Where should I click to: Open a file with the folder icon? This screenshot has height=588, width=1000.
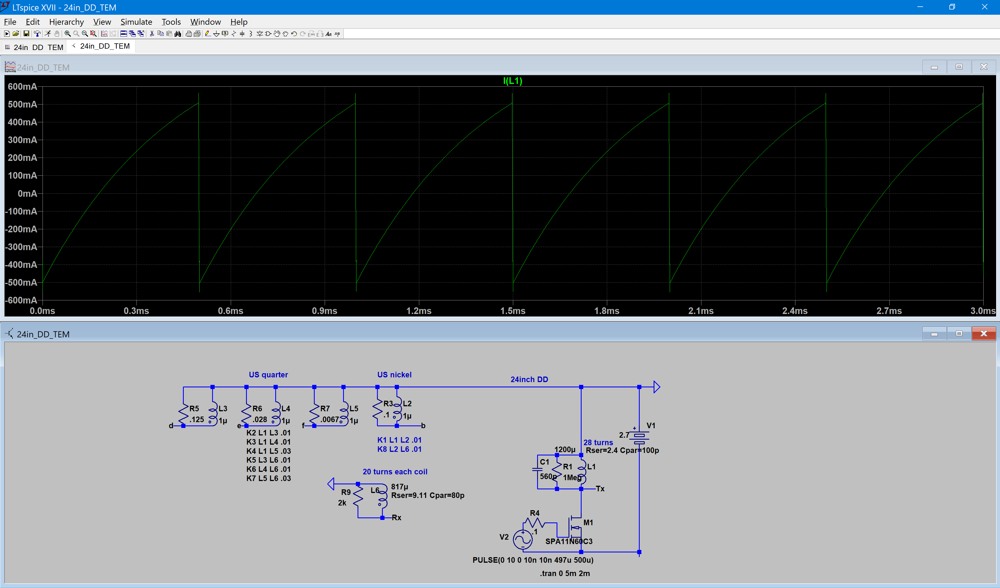click(x=15, y=34)
